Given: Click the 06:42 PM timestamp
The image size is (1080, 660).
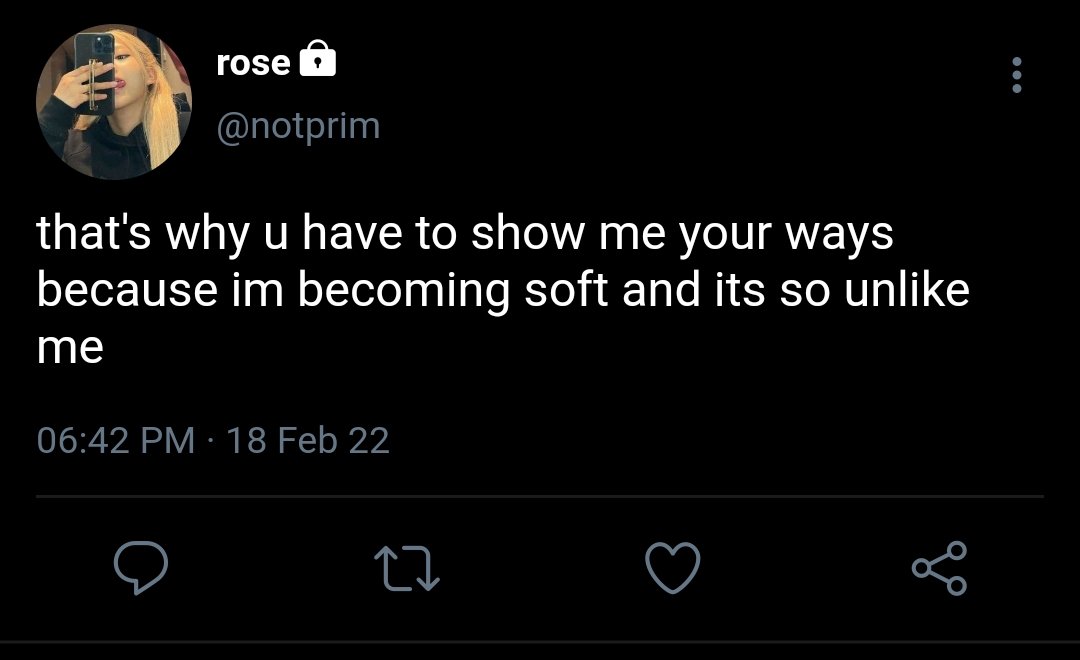Looking at the screenshot, I should (x=116, y=440).
